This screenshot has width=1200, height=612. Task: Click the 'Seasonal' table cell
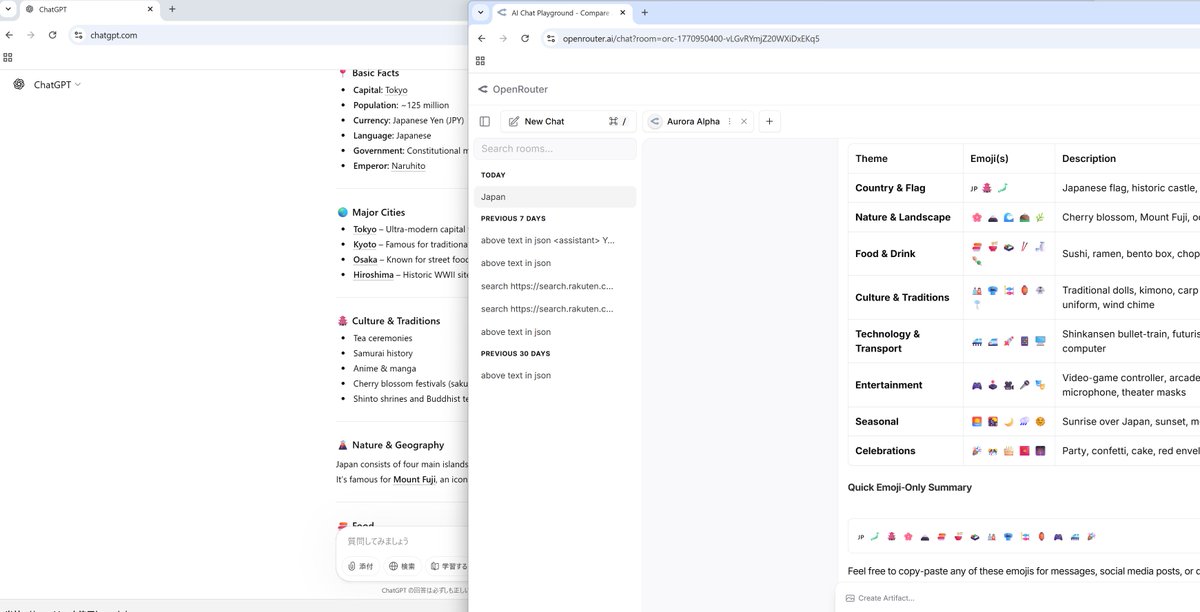(905, 422)
